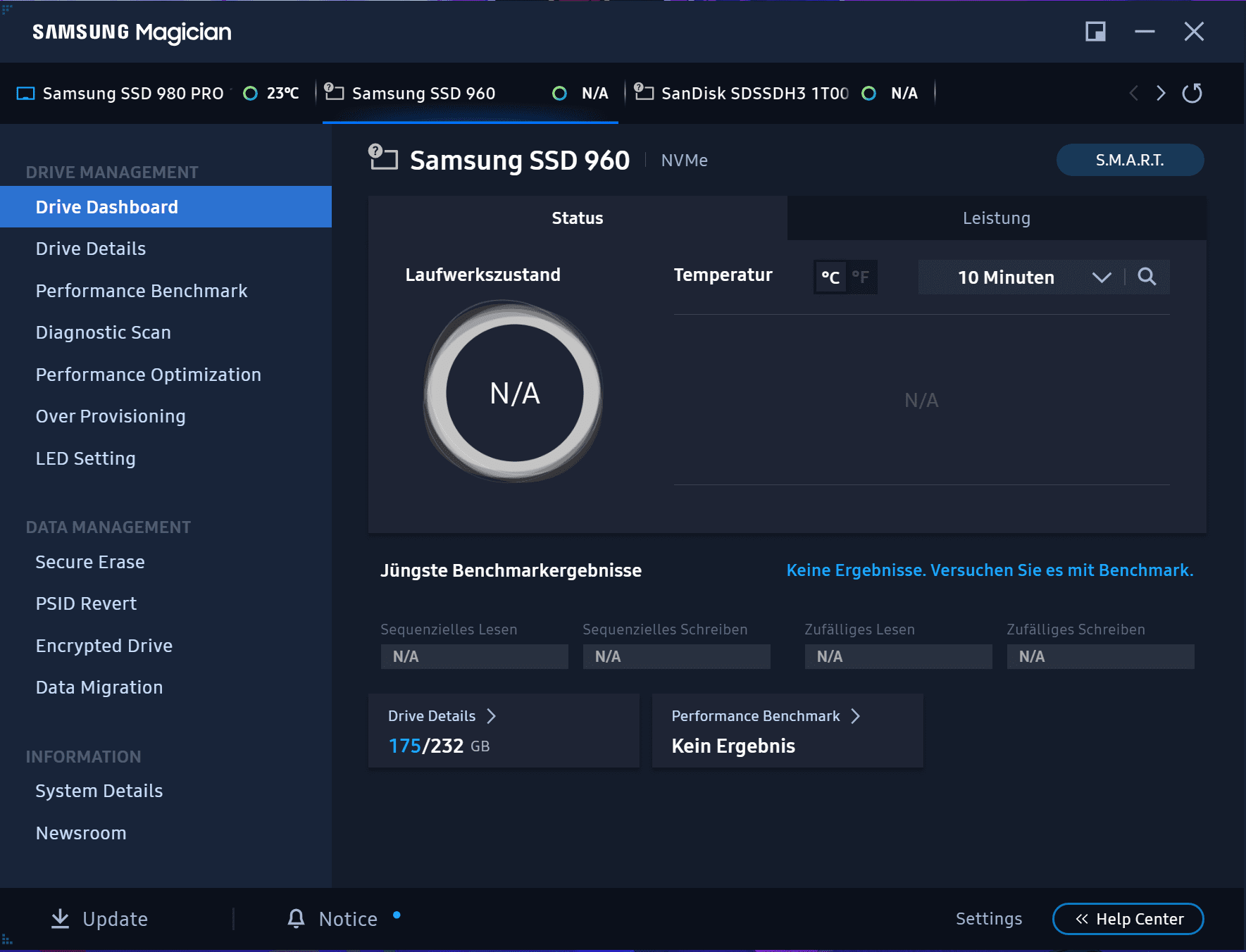Open Newsroom in sidebar
1246x952 pixels.
(166, 833)
